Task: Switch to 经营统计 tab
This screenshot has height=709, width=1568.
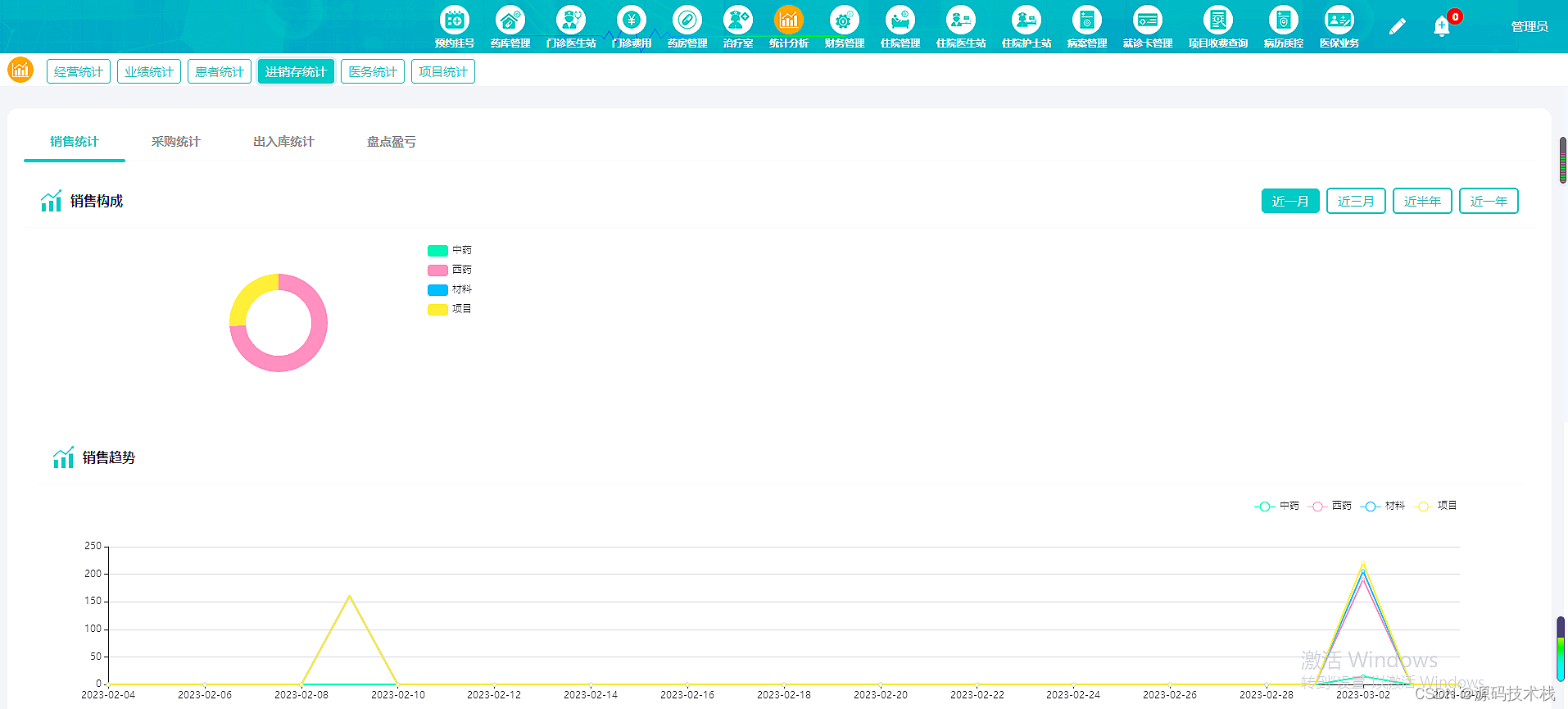Action: [x=79, y=71]
